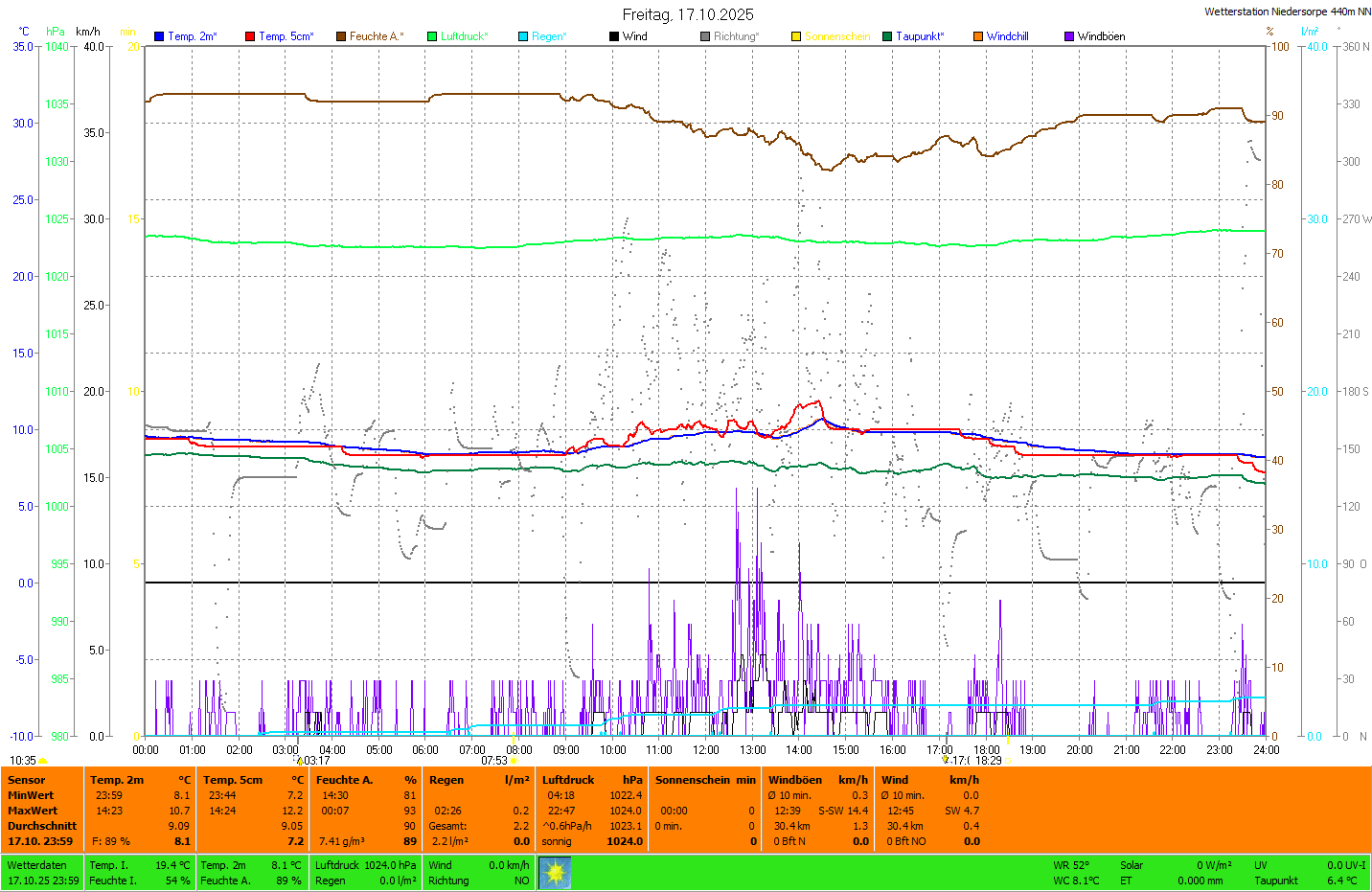Click the blue Temp. 2m legend square
Image resolution: width=1372 pixels, height=892 pixels.
pyautogui.click(x=159, y=36)
